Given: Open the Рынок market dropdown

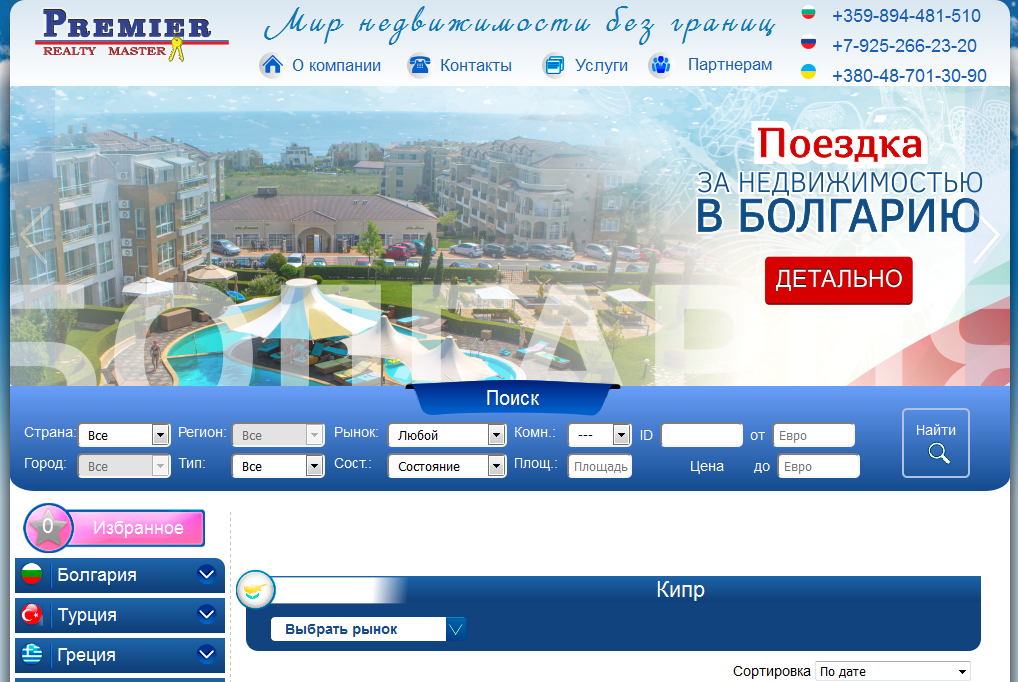Looking at the screenshot, I should [x=447, y=435].
